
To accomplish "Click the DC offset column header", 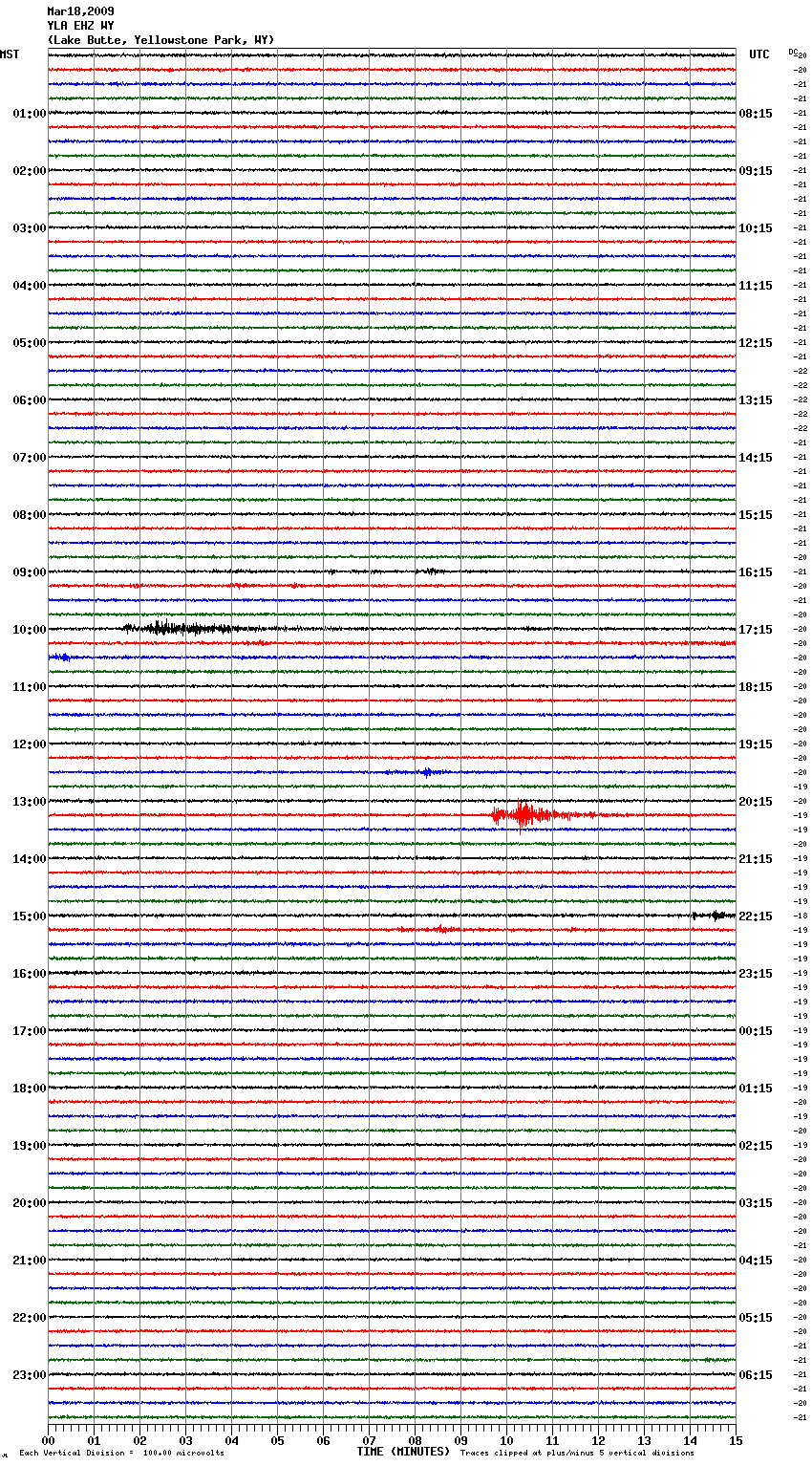I will click(795, 52).
